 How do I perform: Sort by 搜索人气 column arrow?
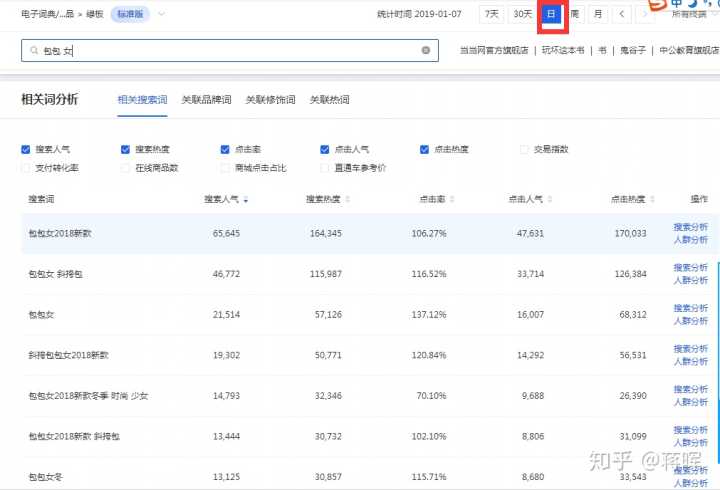[246, 200]
